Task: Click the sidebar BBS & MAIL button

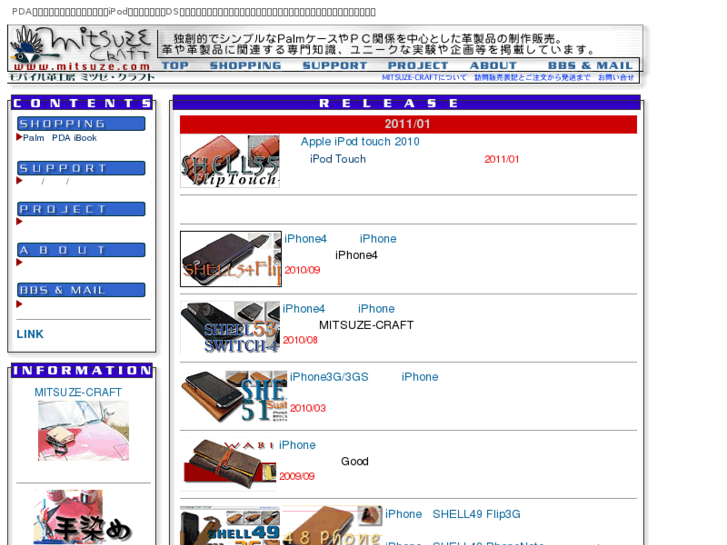Action: click(81, 290)
